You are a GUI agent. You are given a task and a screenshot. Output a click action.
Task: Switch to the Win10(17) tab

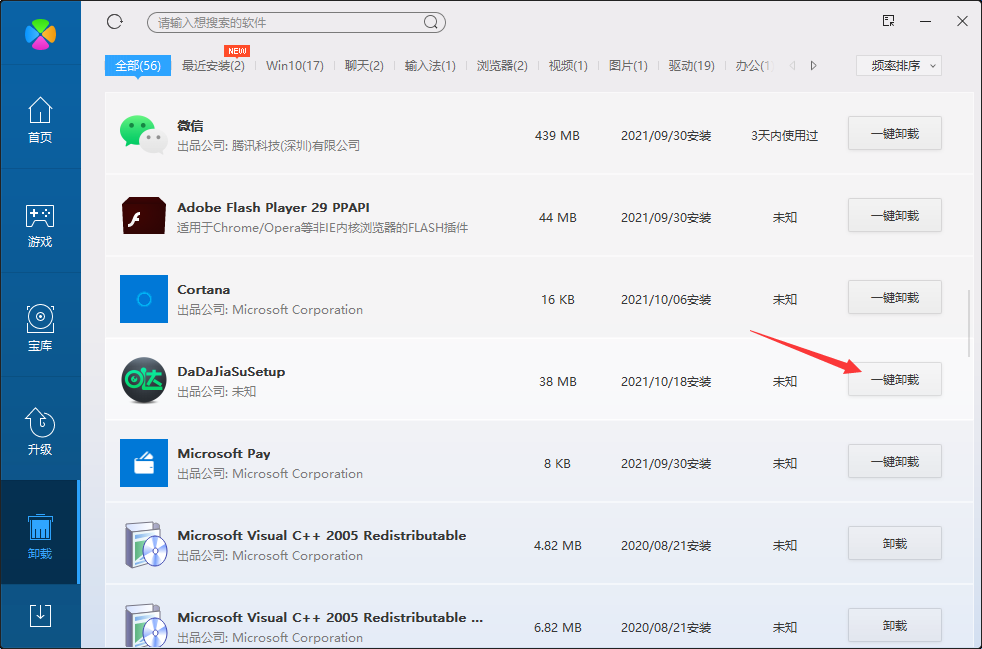point(295,65)
